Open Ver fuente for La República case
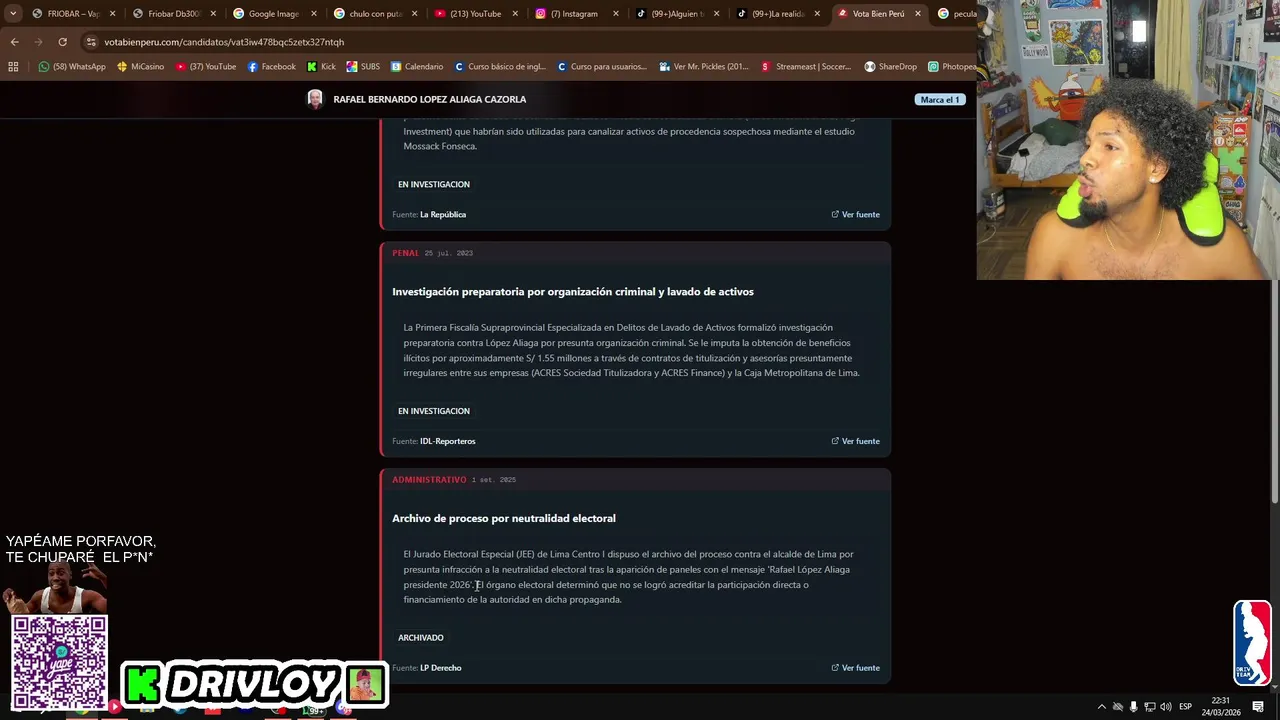The image size is (1280, 720). pos(855,215)
